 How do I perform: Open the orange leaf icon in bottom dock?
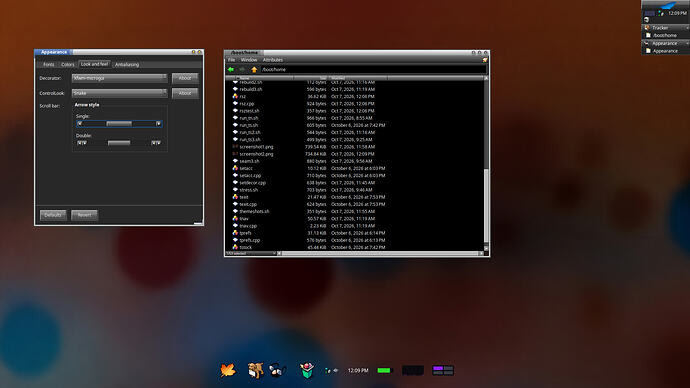[x=228, y=370]
